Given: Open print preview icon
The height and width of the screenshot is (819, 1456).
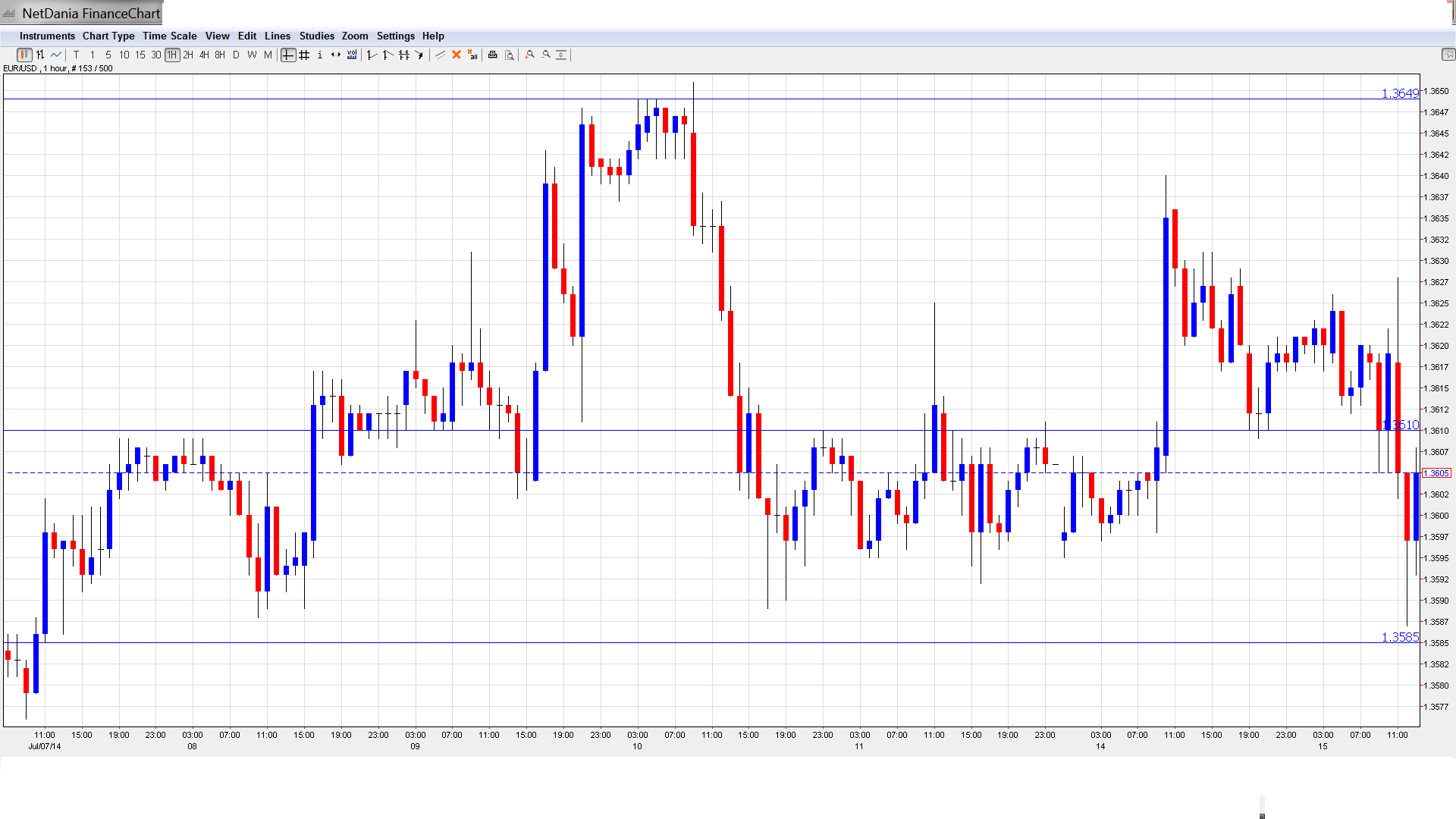Looking at the screenshot, I should (x=510, y=55).
